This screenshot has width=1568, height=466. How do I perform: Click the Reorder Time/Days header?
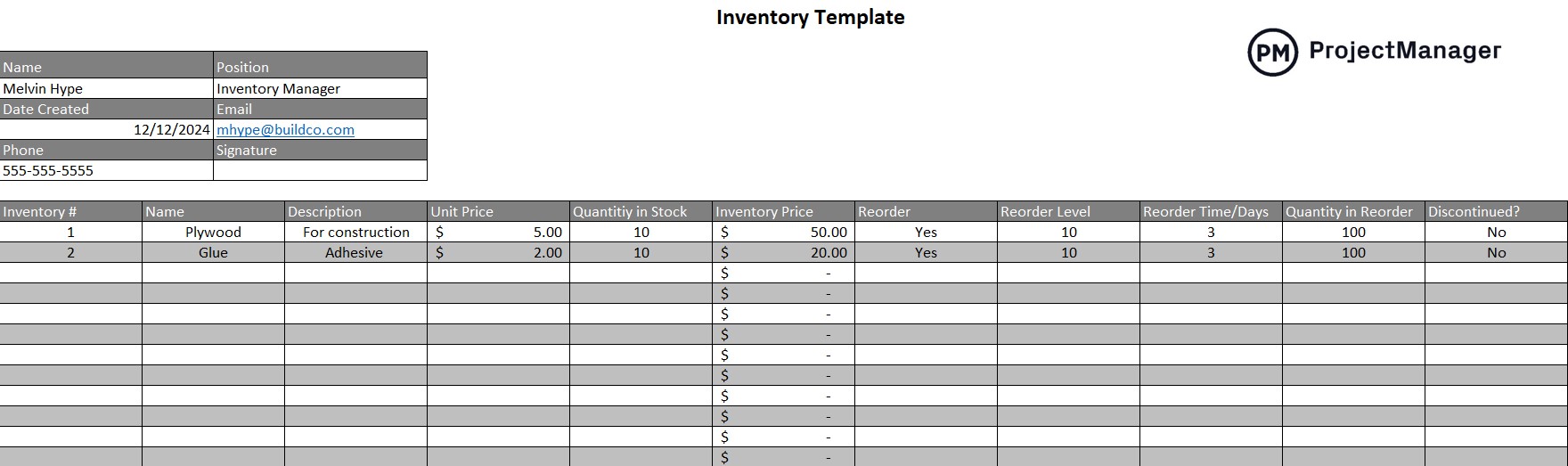click(1212, 211)
